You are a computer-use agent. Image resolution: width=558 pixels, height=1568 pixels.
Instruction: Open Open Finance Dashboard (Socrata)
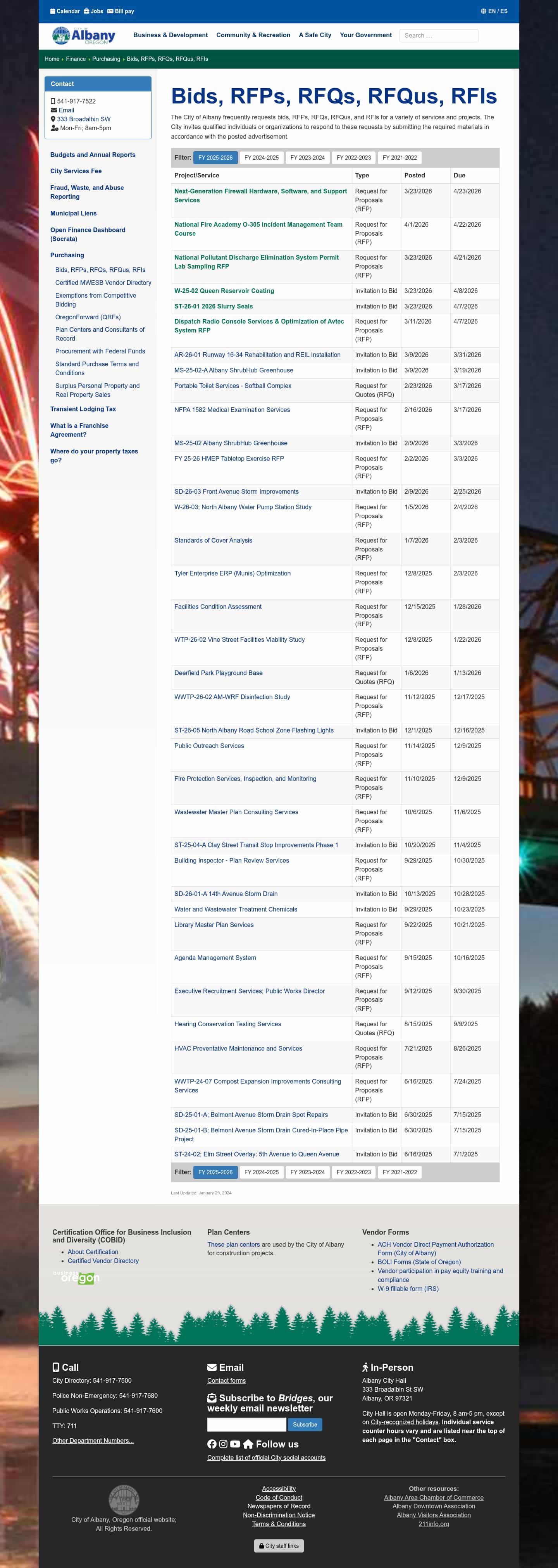(x=88, y=234)
